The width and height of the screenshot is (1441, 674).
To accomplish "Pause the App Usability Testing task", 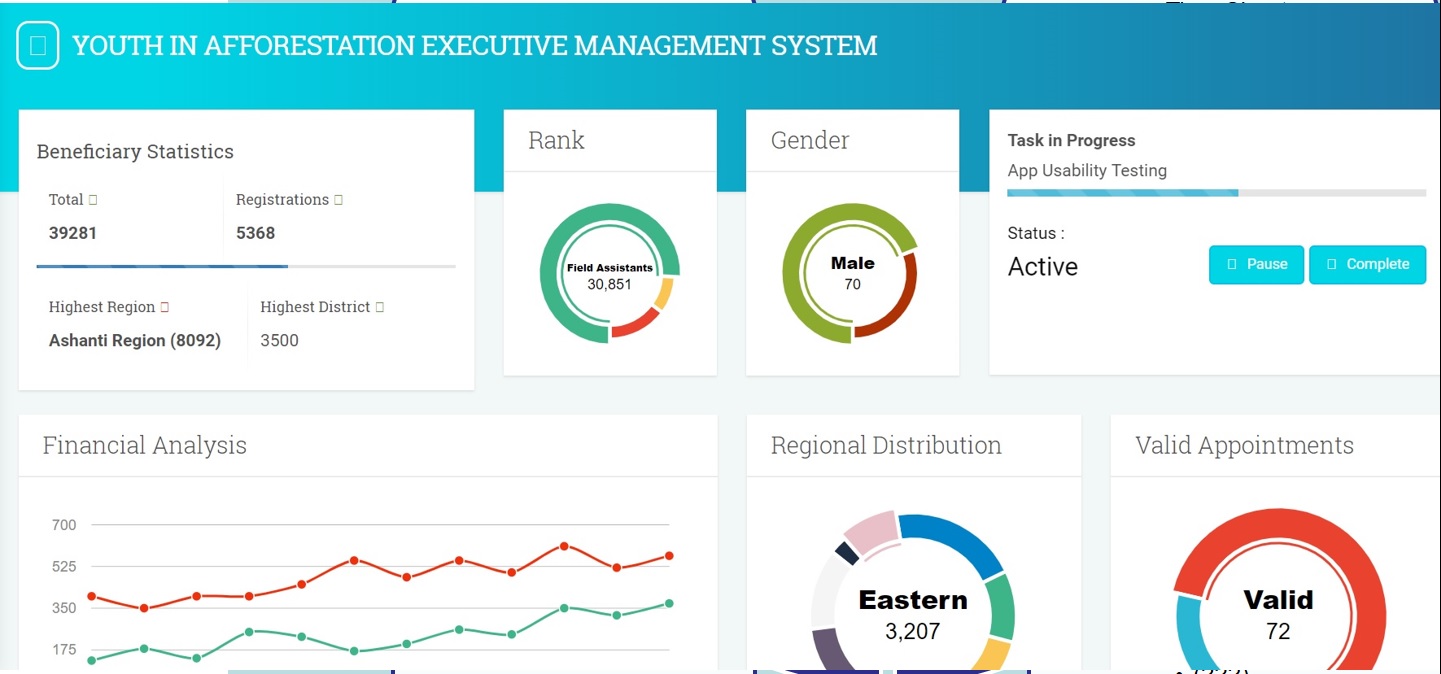I will click(1256, 265).
